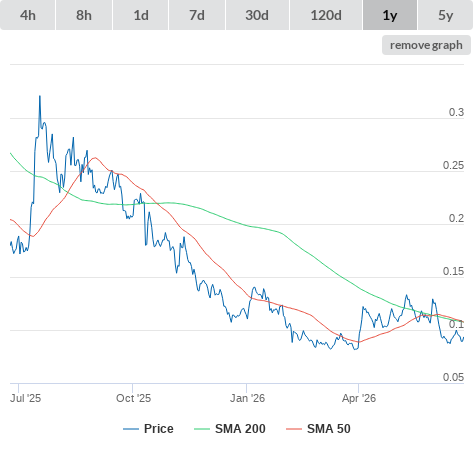Image resolution: width=474 pixels, height=455 pixels.
Task: Click the red SMA 50 legend line marker
Action: 294,429
